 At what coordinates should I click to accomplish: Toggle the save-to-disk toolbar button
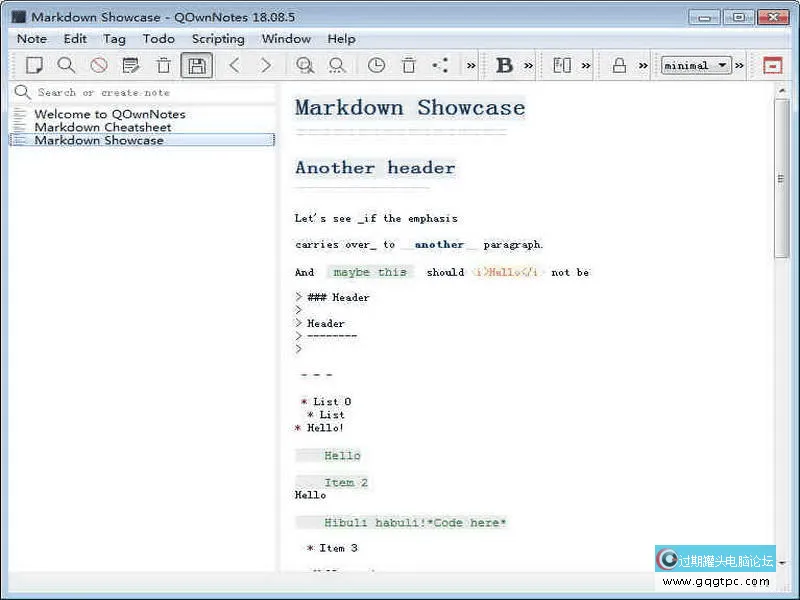(197, 66)
